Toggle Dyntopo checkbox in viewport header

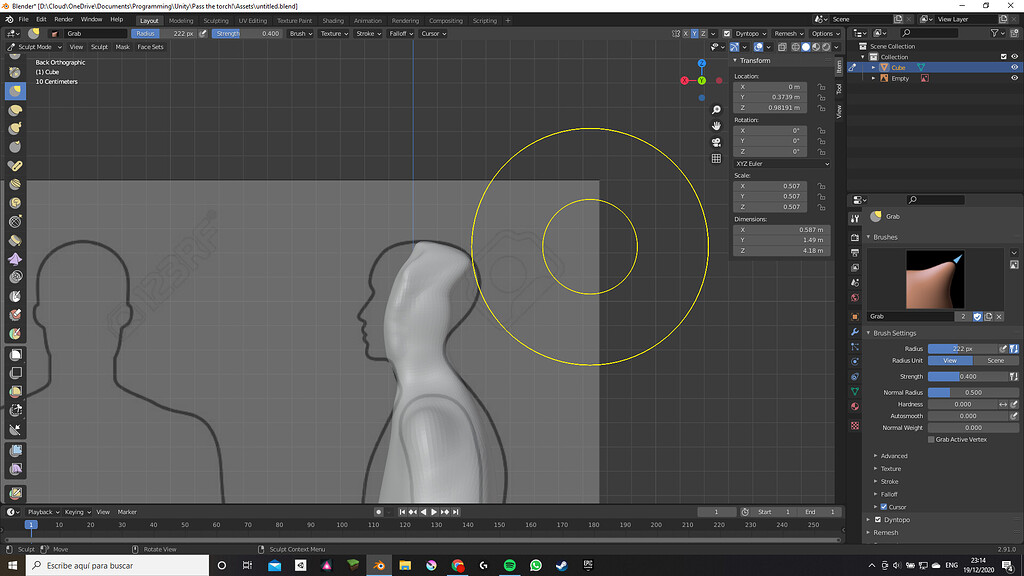click(x=727, y=33)
